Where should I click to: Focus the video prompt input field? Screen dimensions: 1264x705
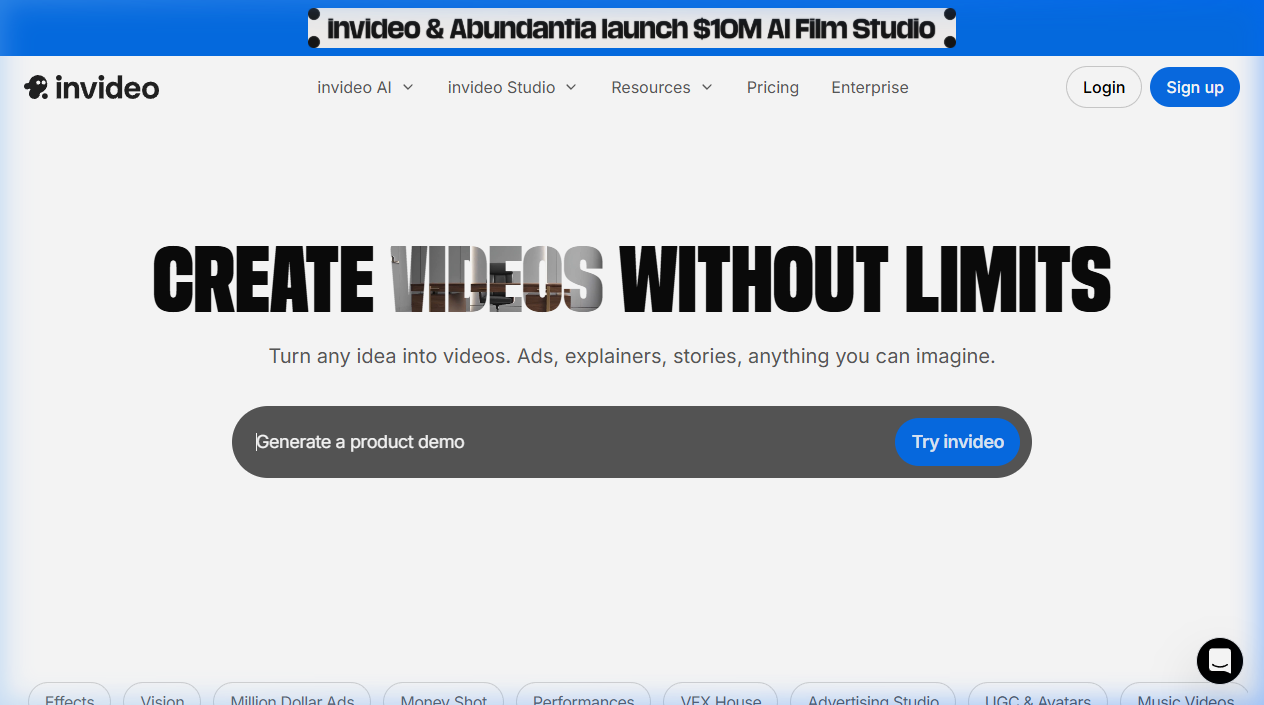[560, 442]
